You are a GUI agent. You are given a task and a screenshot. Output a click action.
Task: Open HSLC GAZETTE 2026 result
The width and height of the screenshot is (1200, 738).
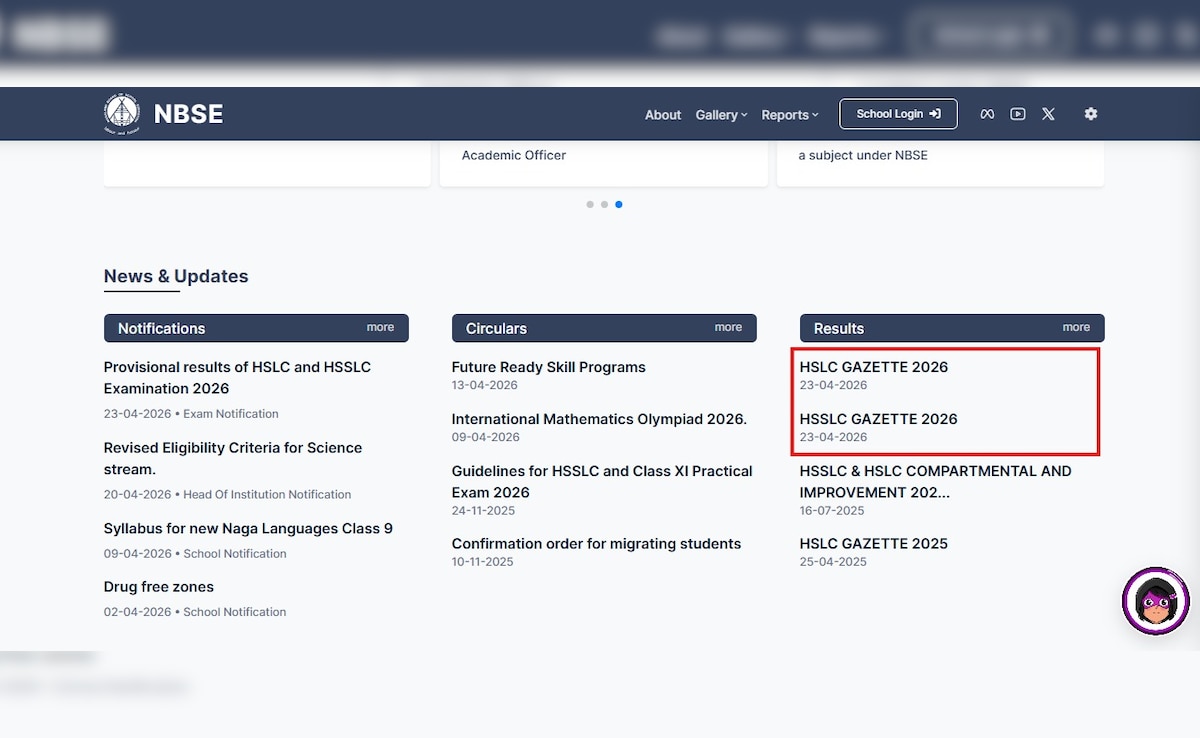874,367
